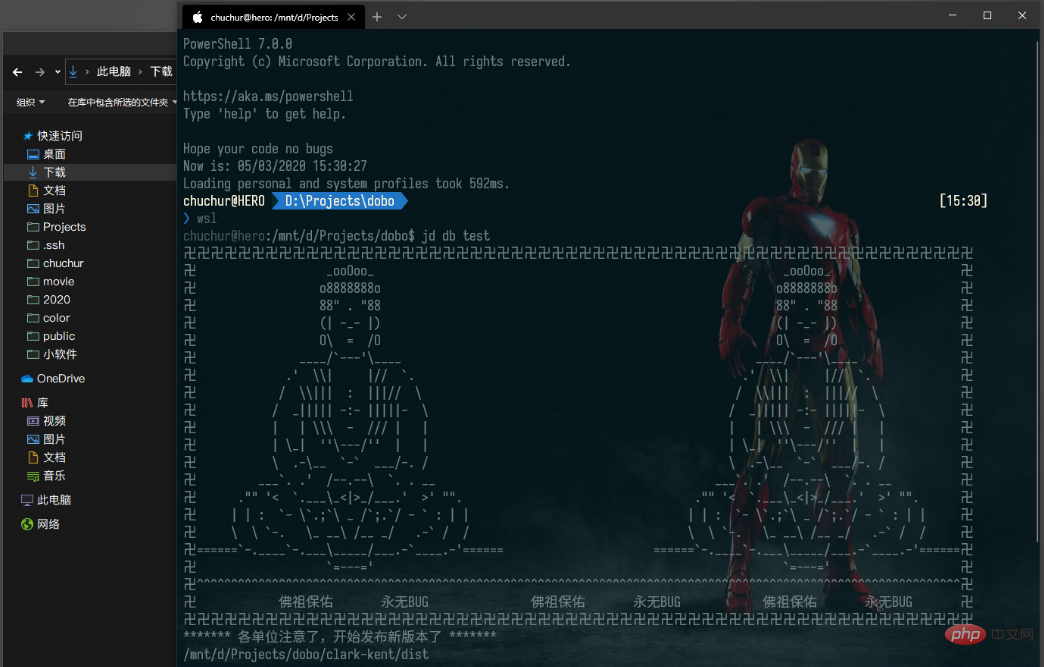
Task: Select the chuchur@hero: /mnt/d/Projects tab
Action: pyautogui.click(x=274, y=17)
